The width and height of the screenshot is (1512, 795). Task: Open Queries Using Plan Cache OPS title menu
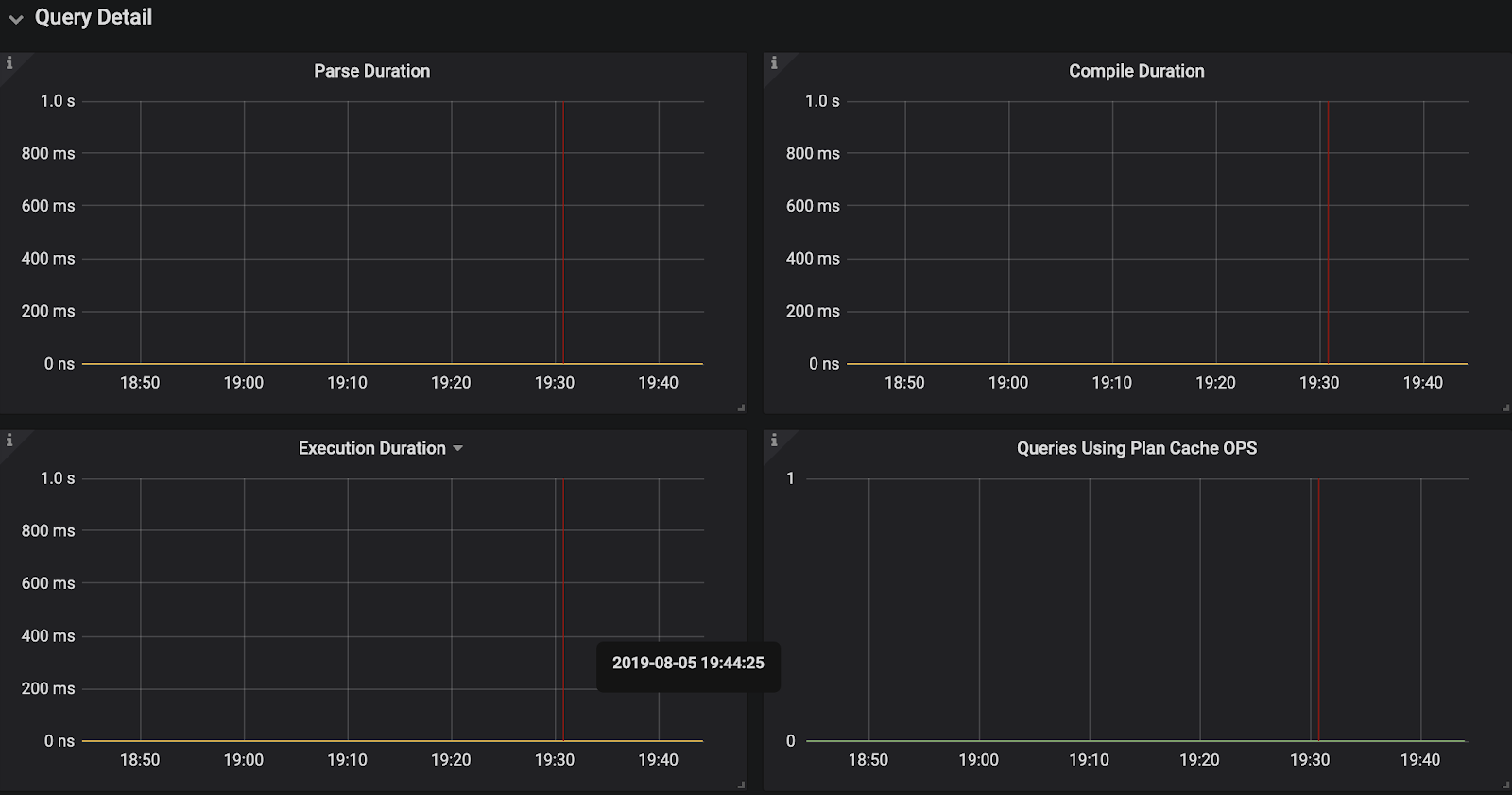[1136, 448]
